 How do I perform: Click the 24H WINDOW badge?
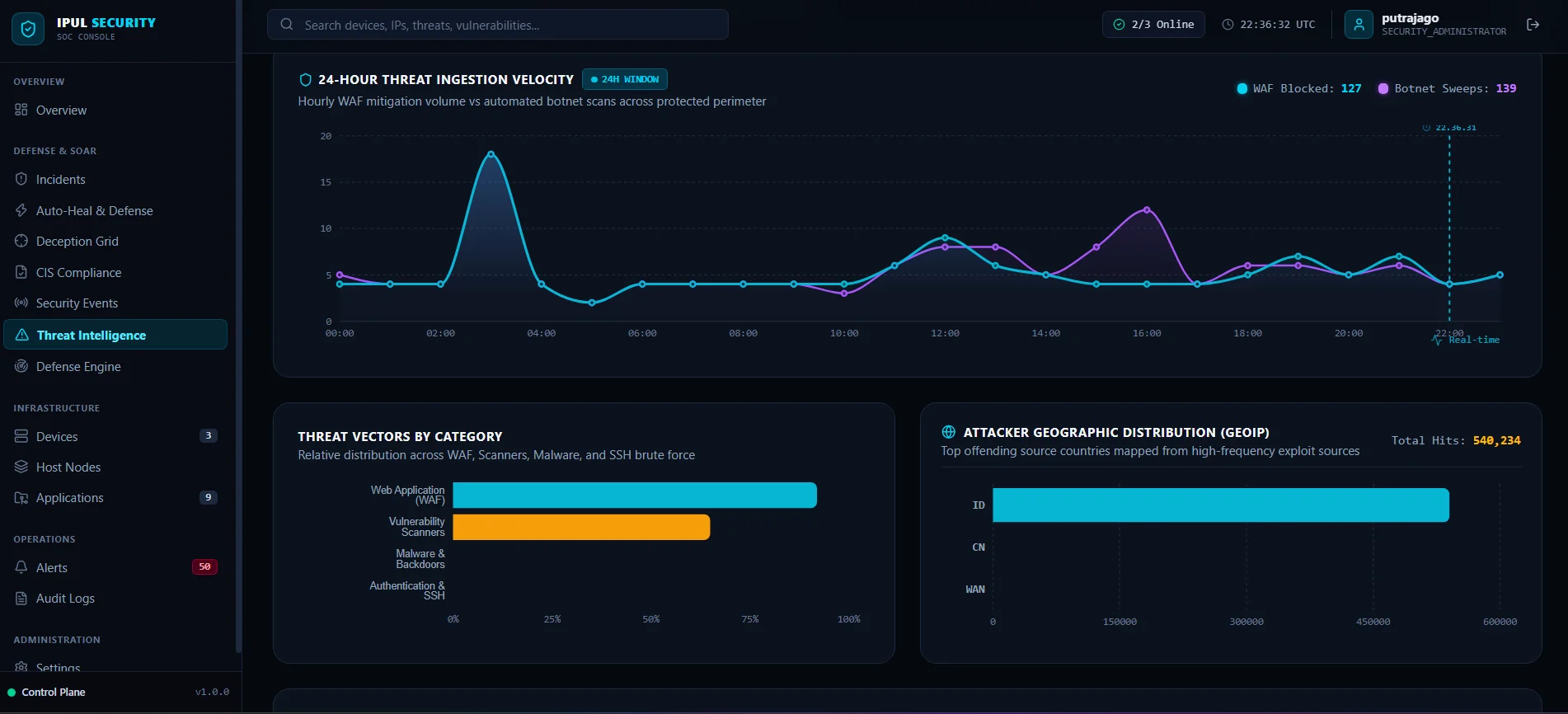click(625, 79)
